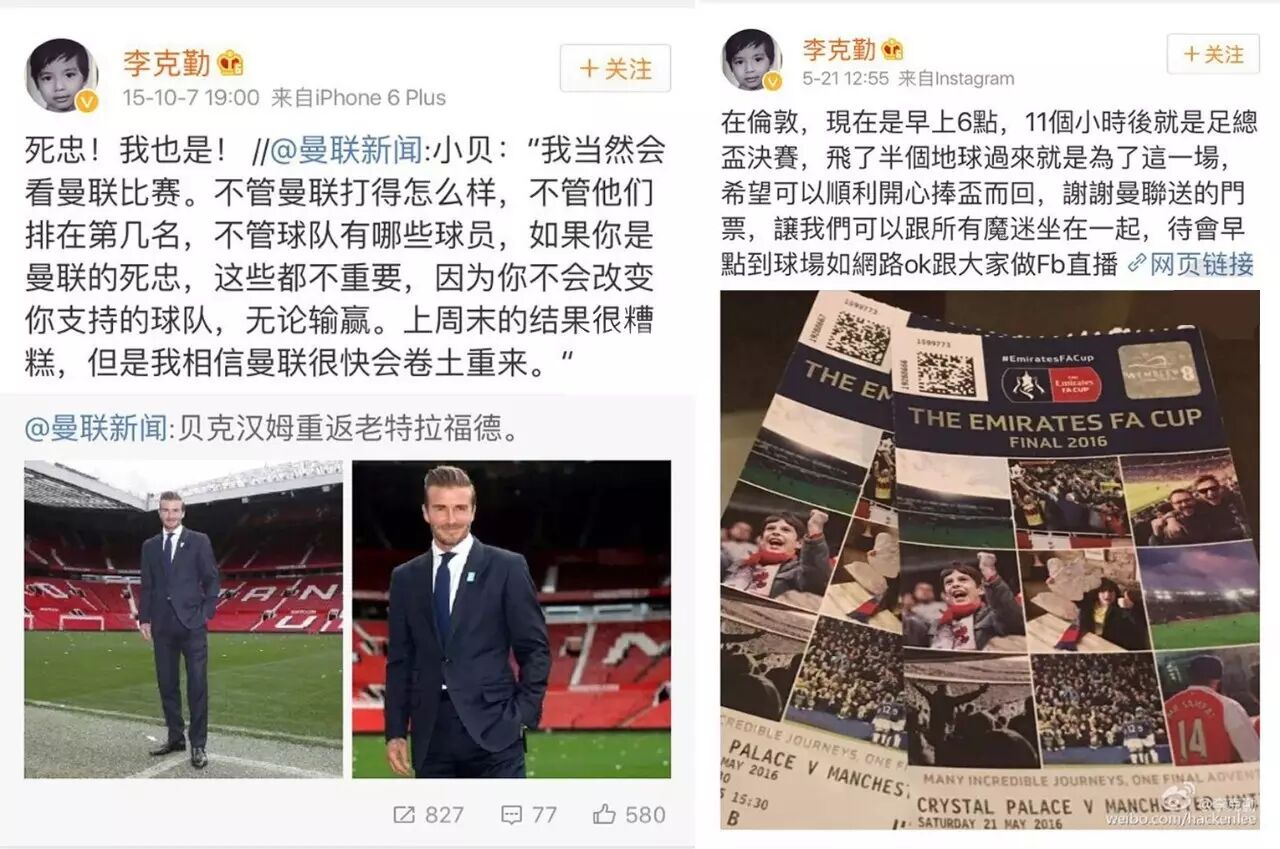Click the repost icon showing 827
Image resolution: width=1280 pixels, height=849 pixels.
(404, 814)
